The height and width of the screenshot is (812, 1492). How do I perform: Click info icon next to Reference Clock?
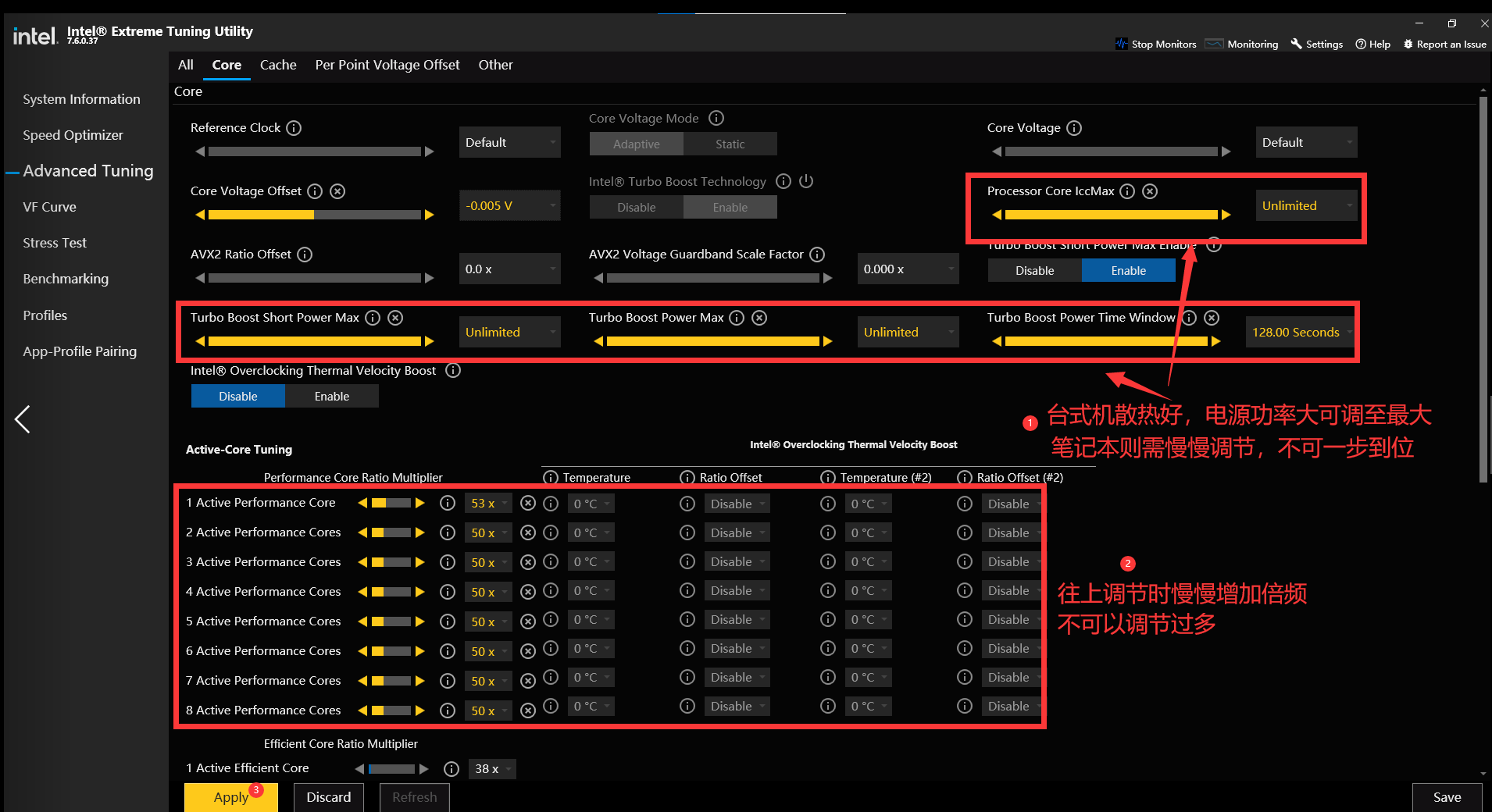click(294, 128)
